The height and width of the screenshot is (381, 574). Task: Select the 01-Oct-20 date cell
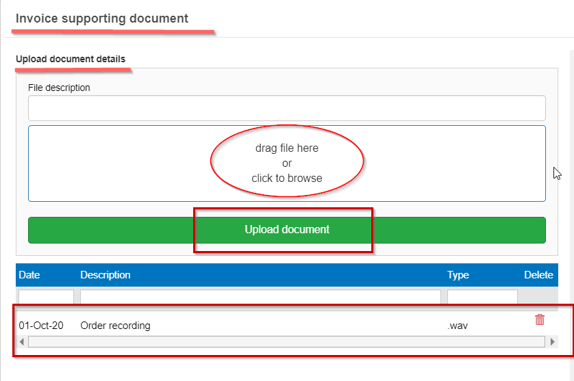pyautogui.click(x=41, y=325)
